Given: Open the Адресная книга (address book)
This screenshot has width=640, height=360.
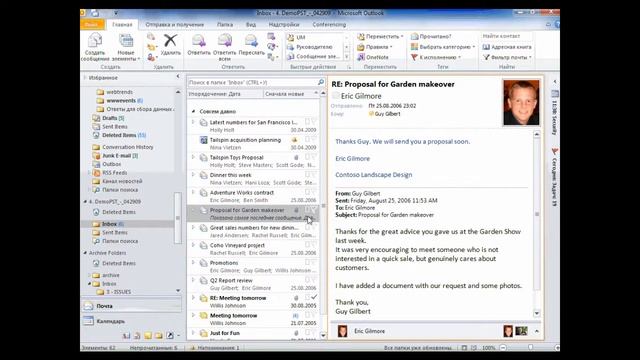Looking at the screenshot, I should pyautogui.click(x=507, y=47).
